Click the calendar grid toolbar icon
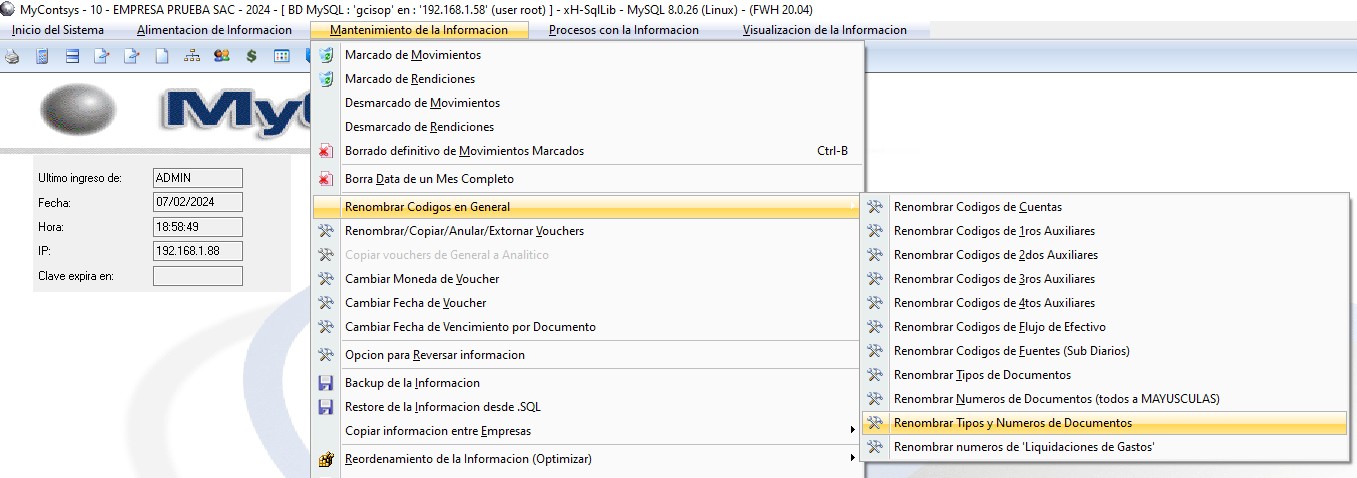 [282, 56]
